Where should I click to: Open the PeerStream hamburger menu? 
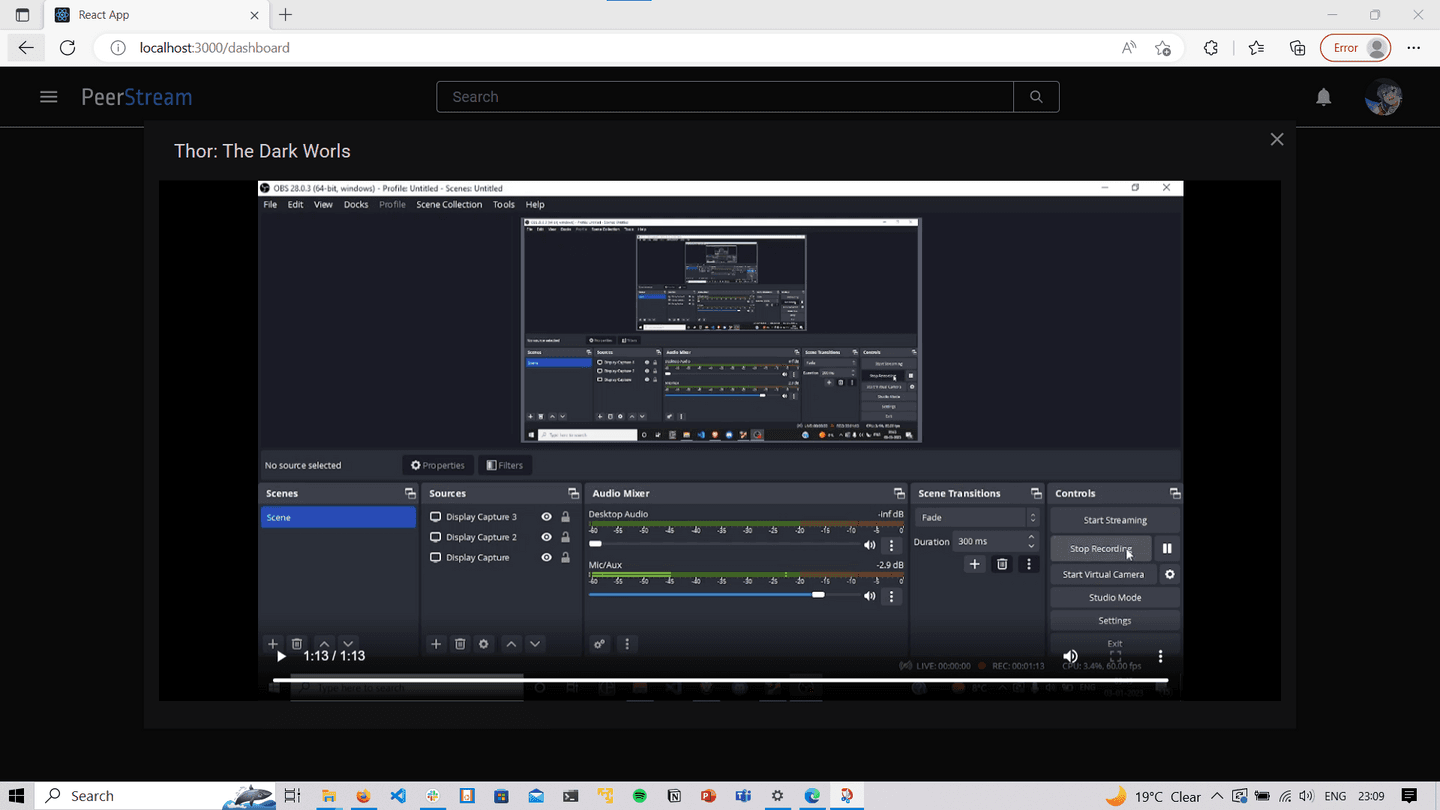[x=48, y=97]
